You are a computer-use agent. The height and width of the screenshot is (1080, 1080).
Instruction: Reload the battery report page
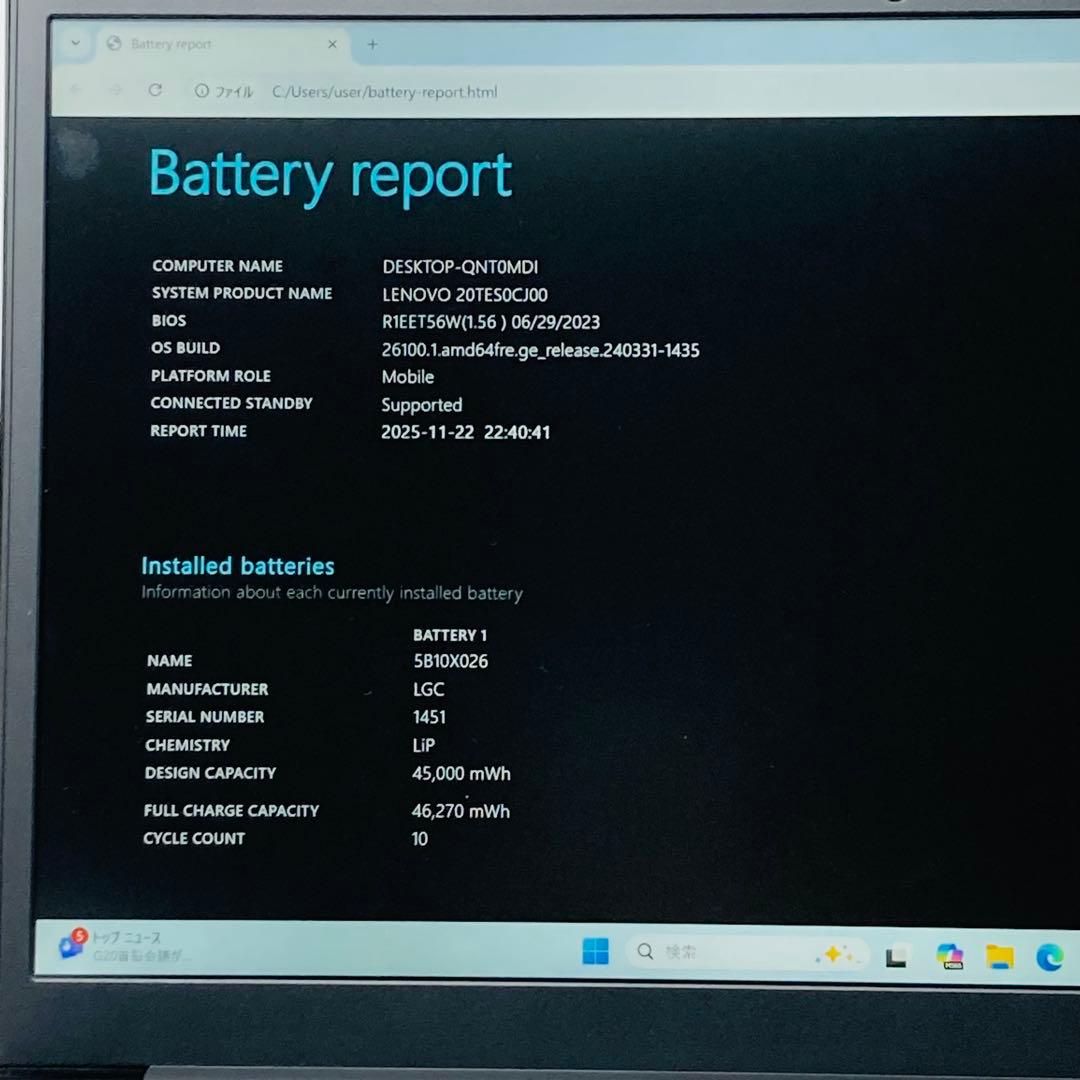156,90
